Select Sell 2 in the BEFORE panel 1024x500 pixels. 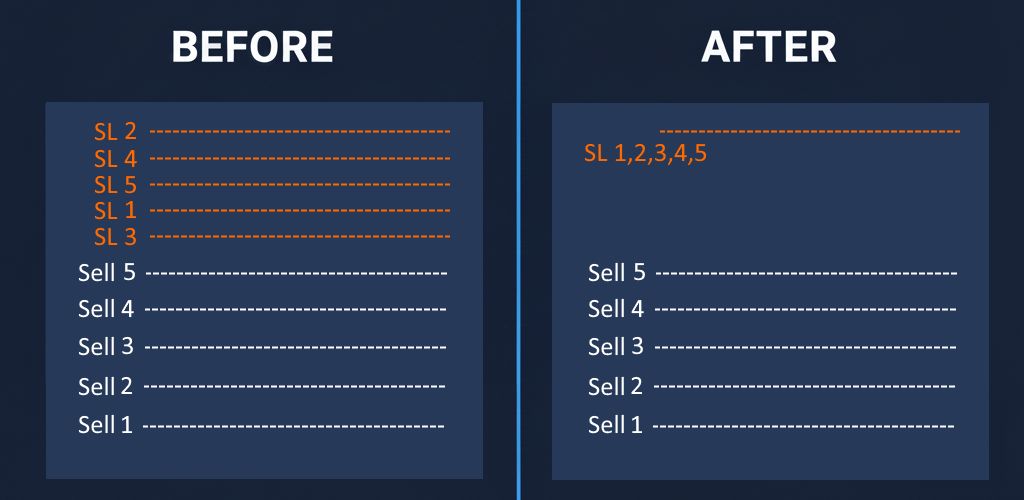106,386
